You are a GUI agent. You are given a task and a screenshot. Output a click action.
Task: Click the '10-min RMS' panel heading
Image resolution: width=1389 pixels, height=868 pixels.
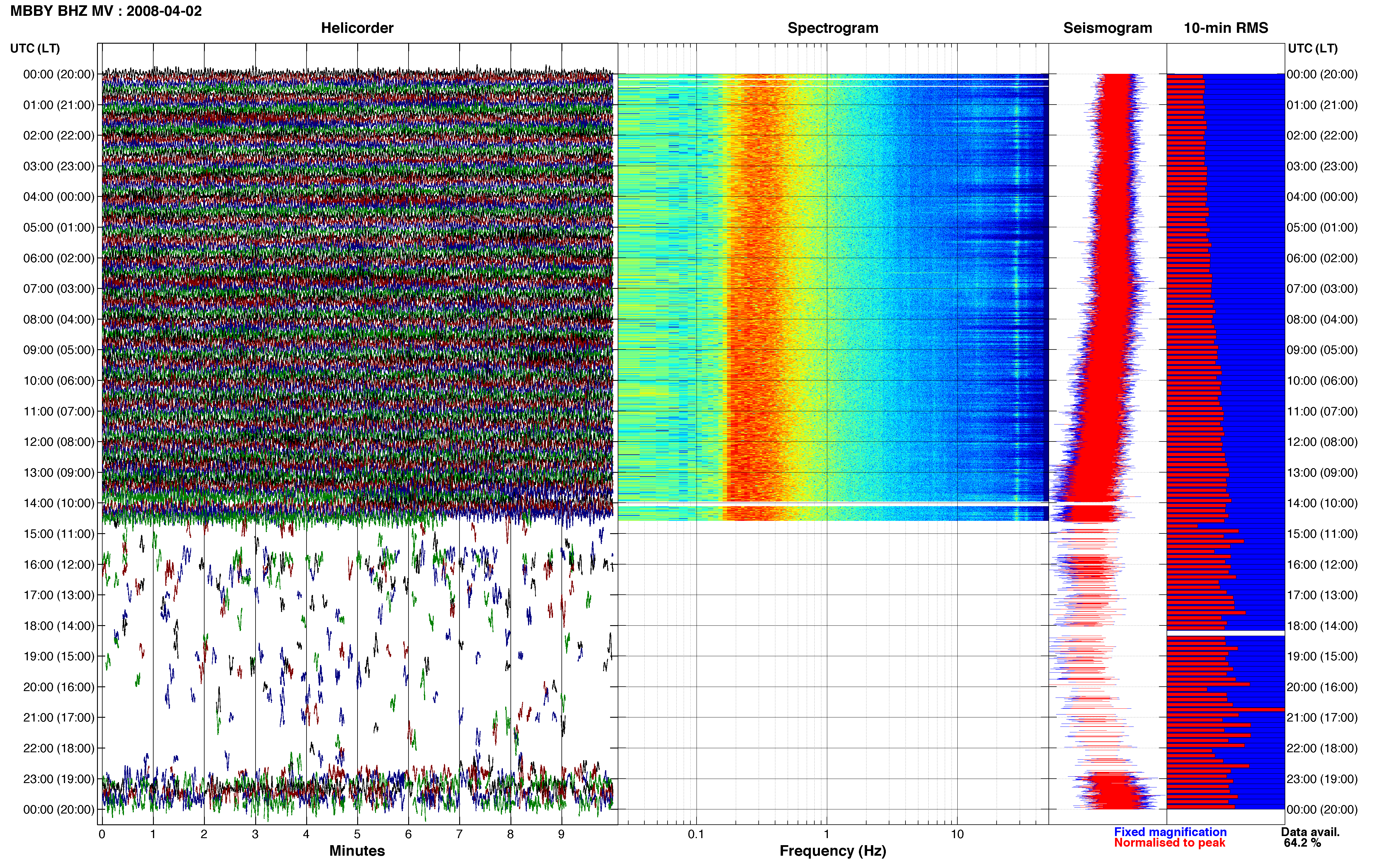pyautogui.click(x=1226, y=28)
